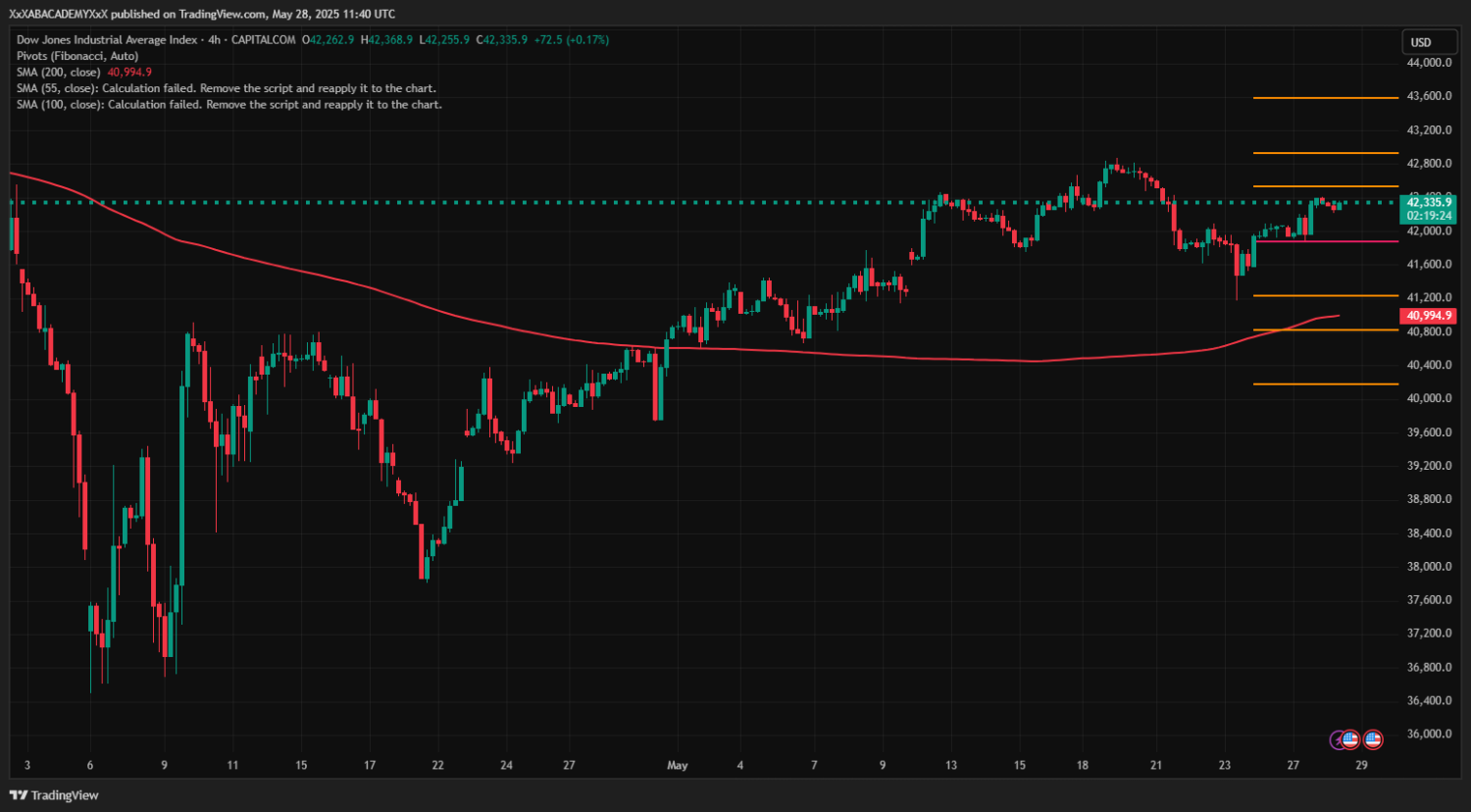Image resolution: width=1471 pixels, height=812 pixels.
Task: Click the TradingView logo
Action: pos(55,795)
